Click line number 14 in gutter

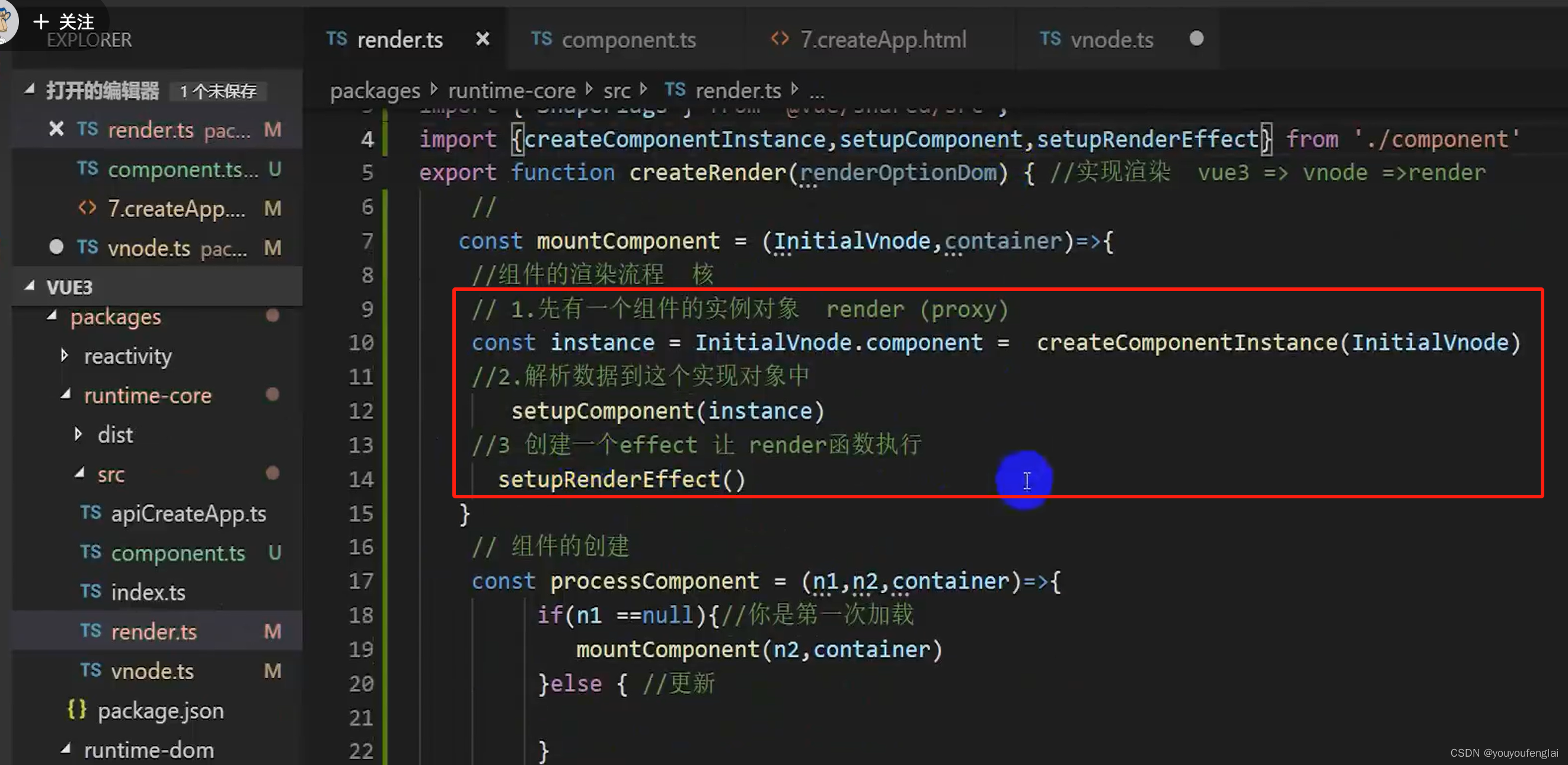coord(361,479)
